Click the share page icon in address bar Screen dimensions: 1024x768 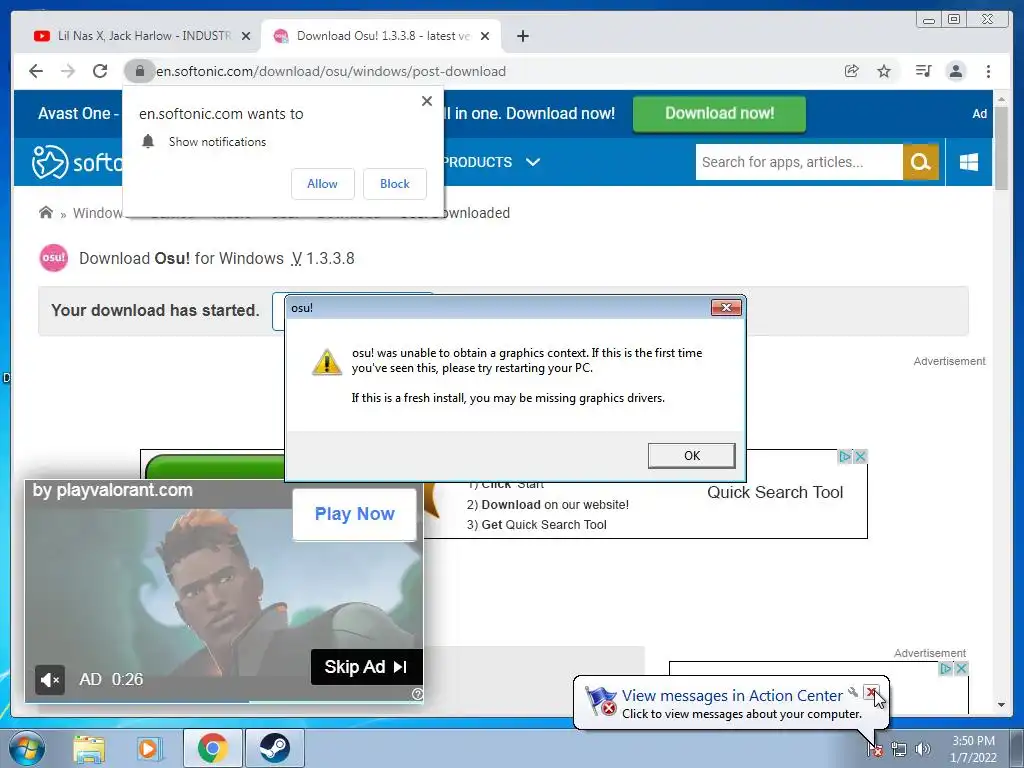(x=852, y=71)
